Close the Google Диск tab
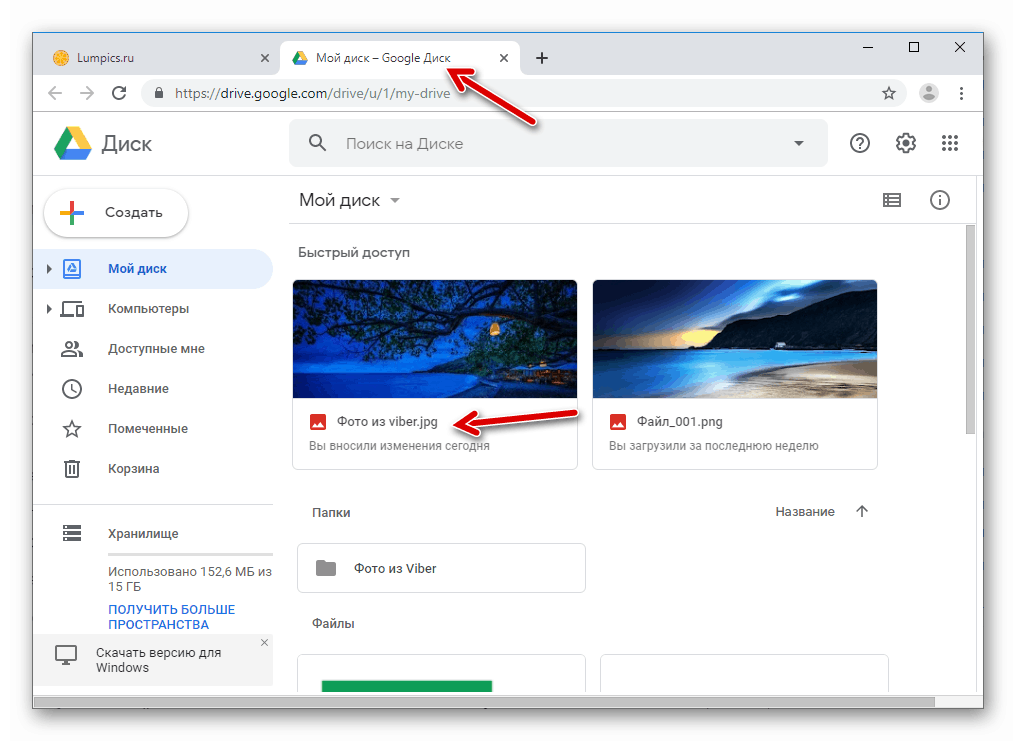 pyautogui.click(x=503, y=58)
